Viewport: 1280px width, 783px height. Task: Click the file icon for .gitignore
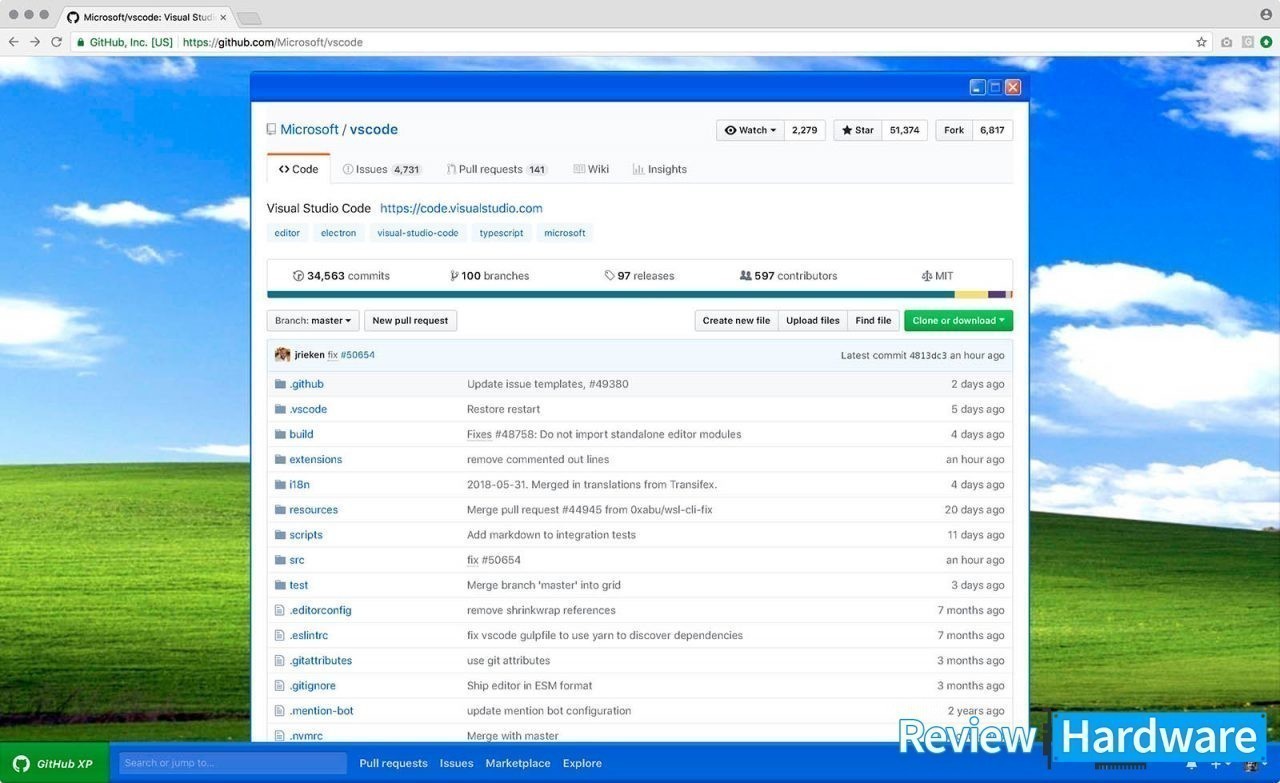click(x=280, y=686)
